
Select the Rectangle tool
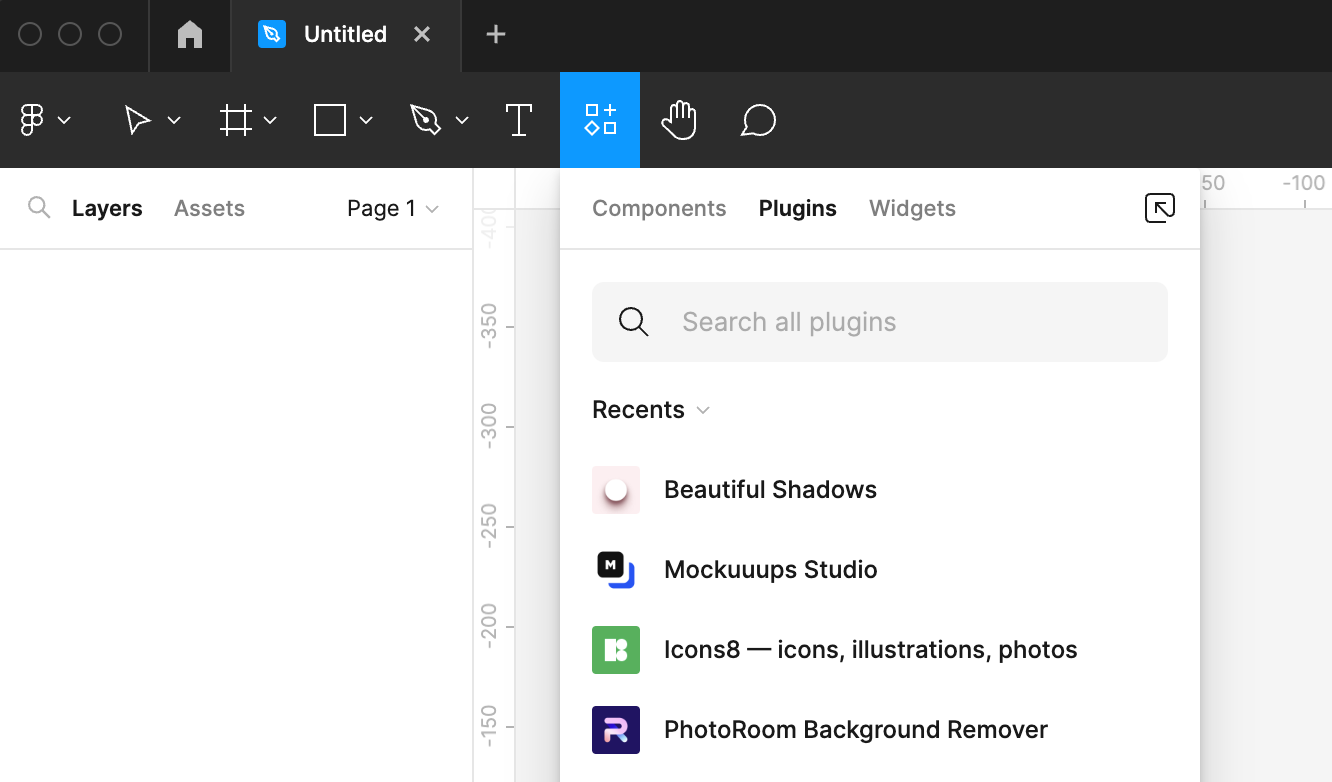click(330, 120)
